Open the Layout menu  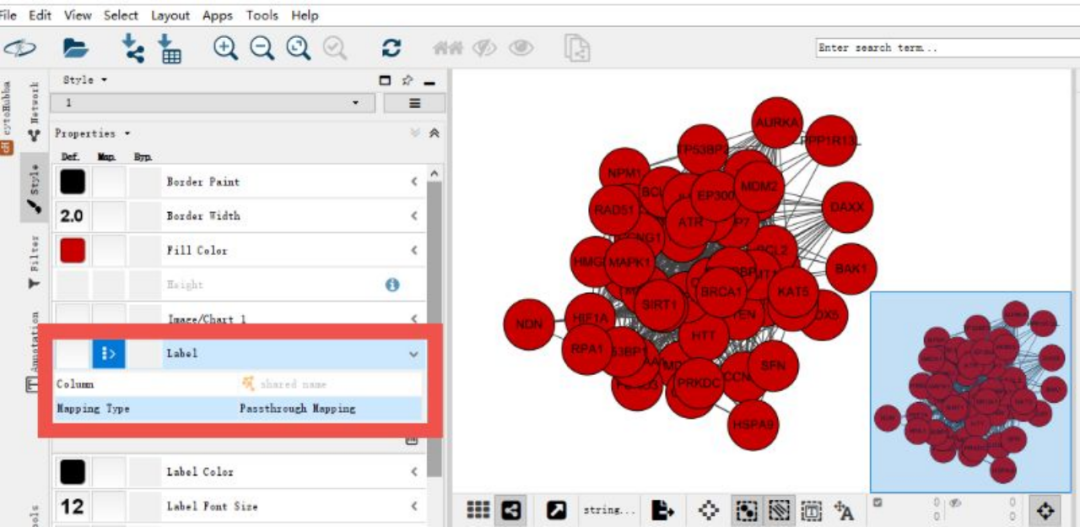[170, 14]
